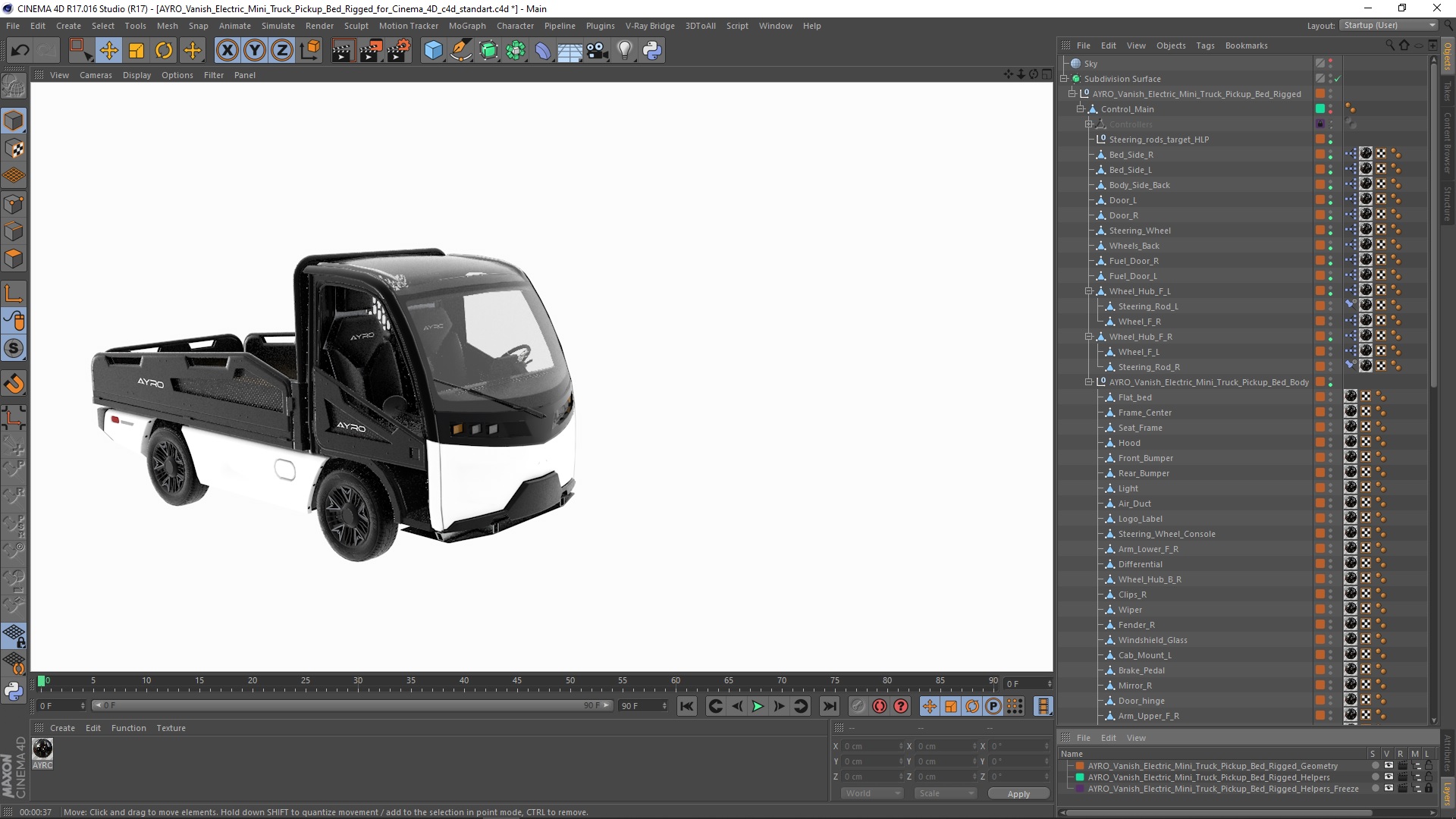
Task: Open viewport Cameras menu
Action: pos(96,75)
